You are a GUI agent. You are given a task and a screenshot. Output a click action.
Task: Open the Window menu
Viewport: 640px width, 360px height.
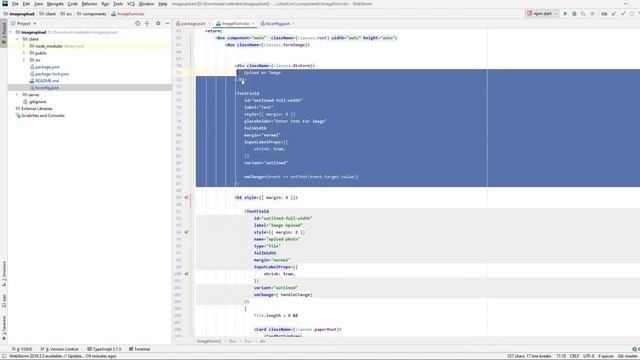[x=146, y=4]
